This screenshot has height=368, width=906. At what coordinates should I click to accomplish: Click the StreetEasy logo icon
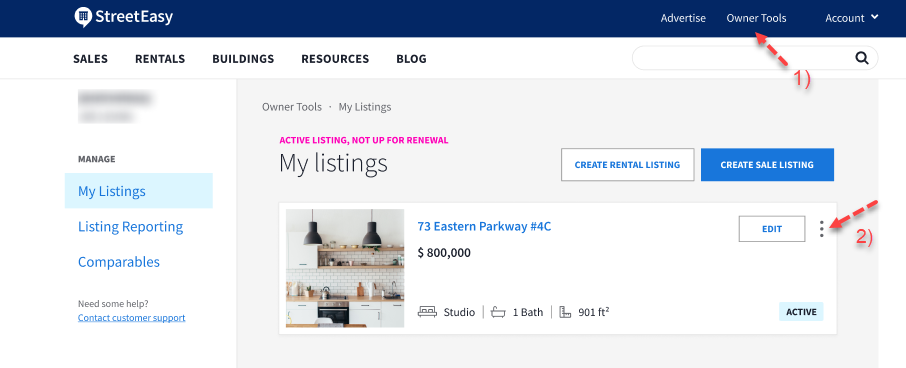tap(84, 17)
